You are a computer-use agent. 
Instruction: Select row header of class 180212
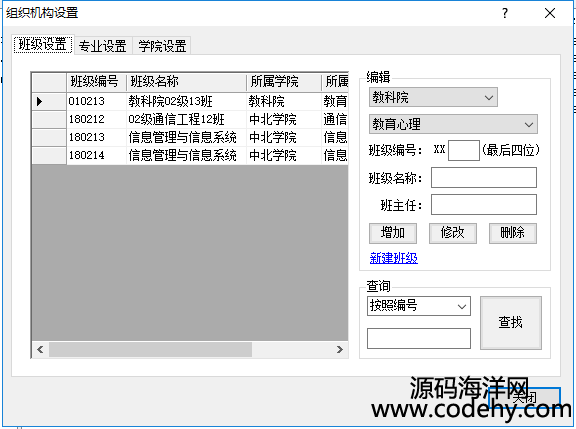[x=49, y=119]
